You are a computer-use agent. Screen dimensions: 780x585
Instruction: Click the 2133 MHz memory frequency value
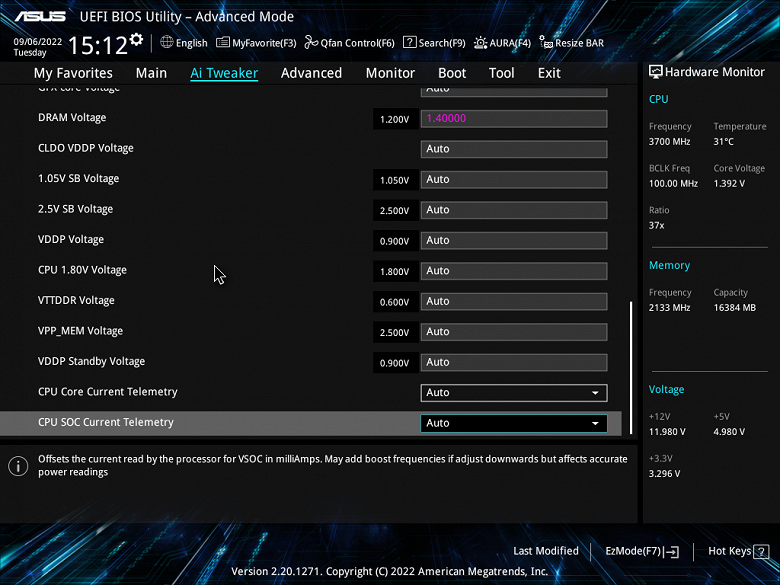(x=670, y=308)
